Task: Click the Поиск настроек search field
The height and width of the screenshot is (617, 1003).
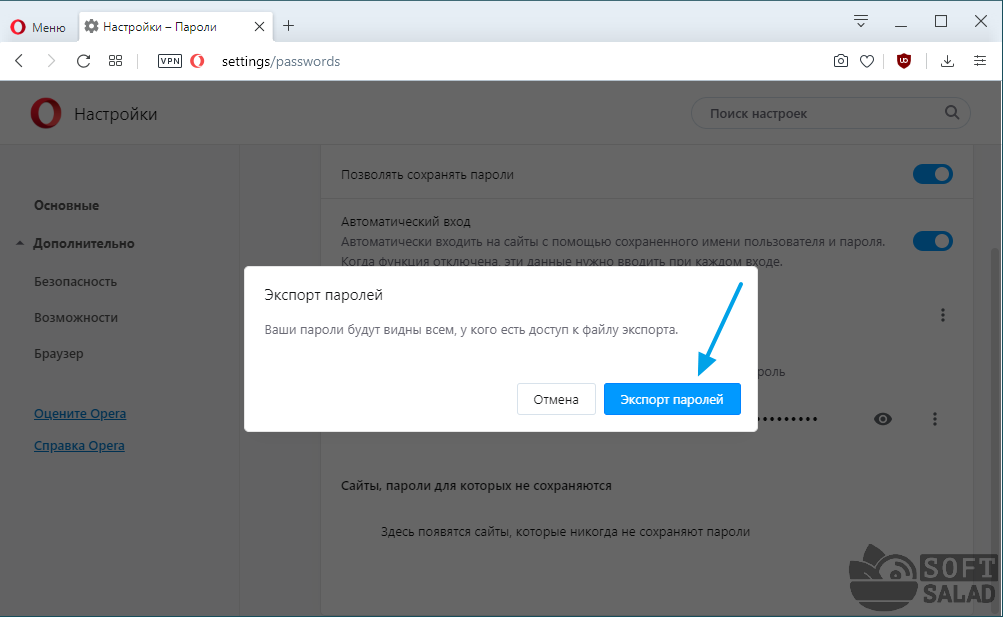Action: (831, 113)
